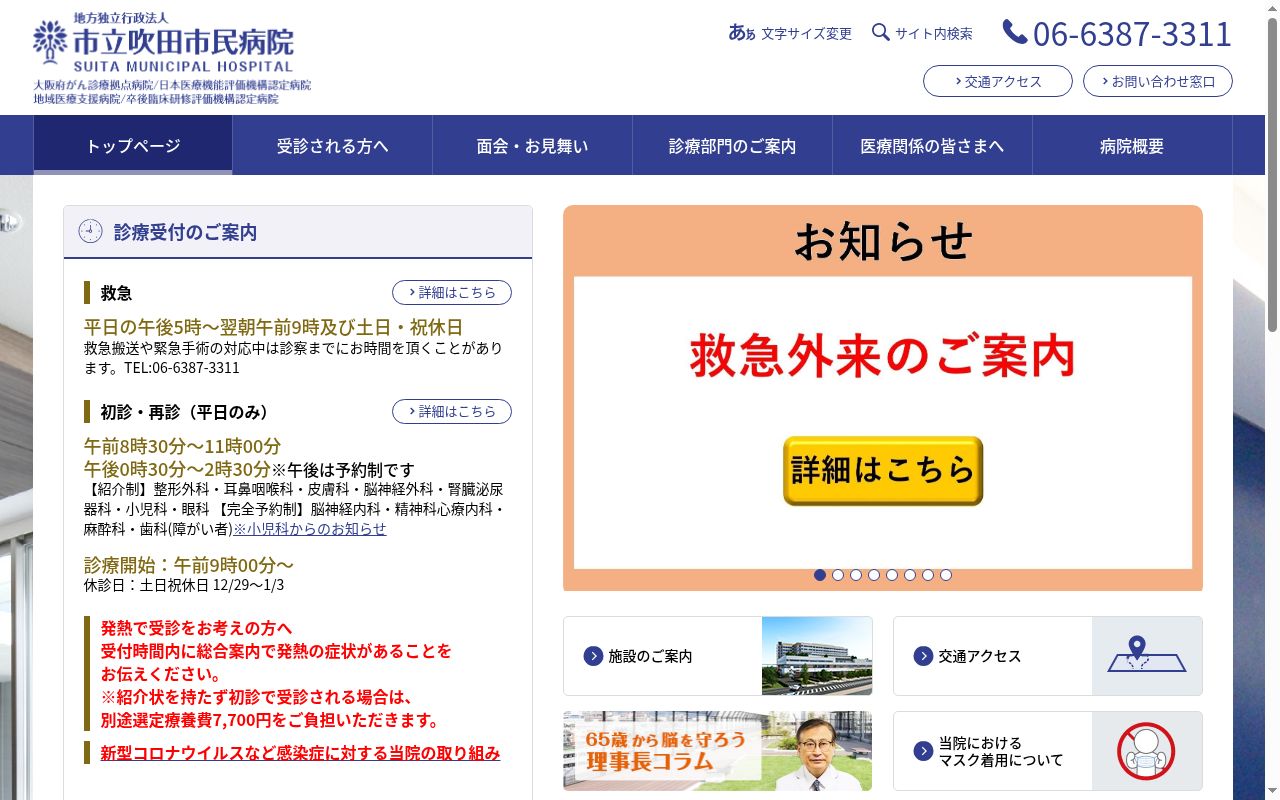This screenshot has height=800, width=1280.
Task: Click the arrow icon beside マスク着用について
Action: pos(923,751)
